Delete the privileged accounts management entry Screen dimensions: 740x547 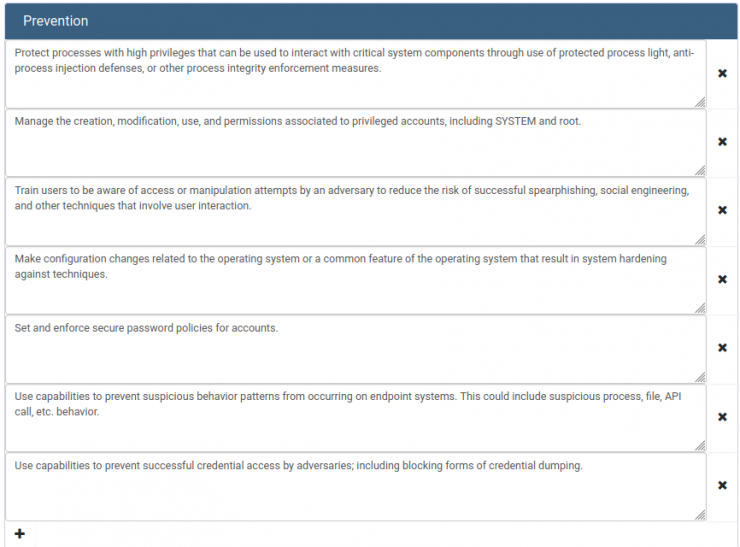tap(722, 142)
